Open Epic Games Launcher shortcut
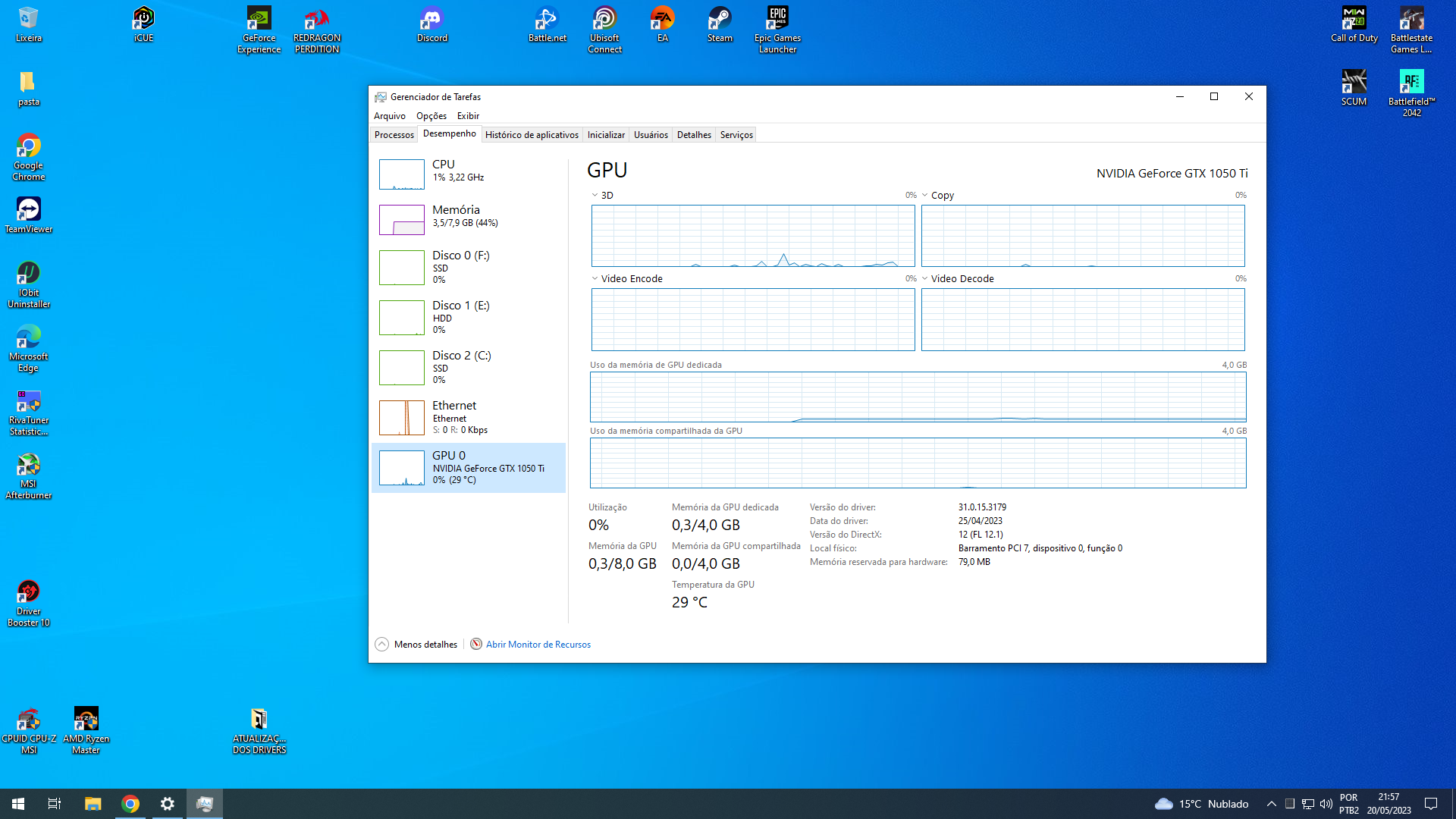The height and width of the screenshot is (819, 1456). click(777, 30)
